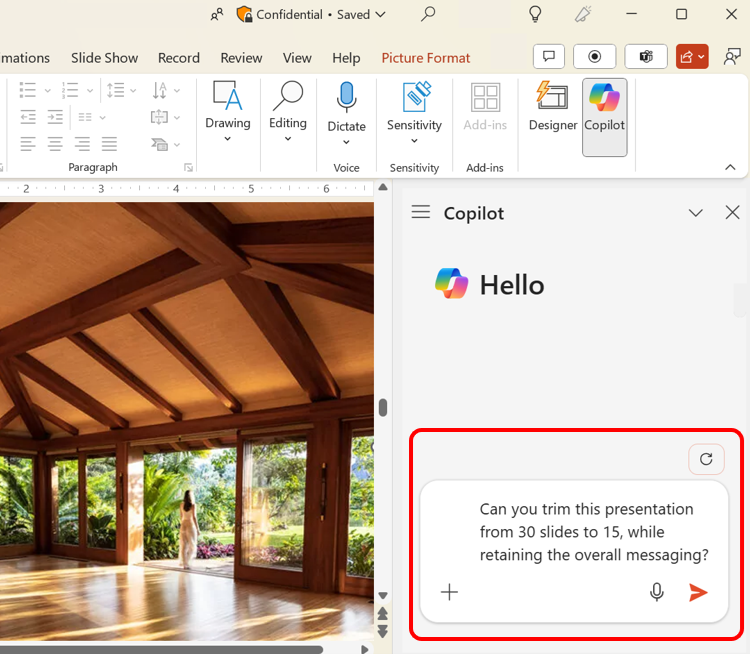Click inside the Copilot prompt text
750x654 pixels.
coord(594,532)
